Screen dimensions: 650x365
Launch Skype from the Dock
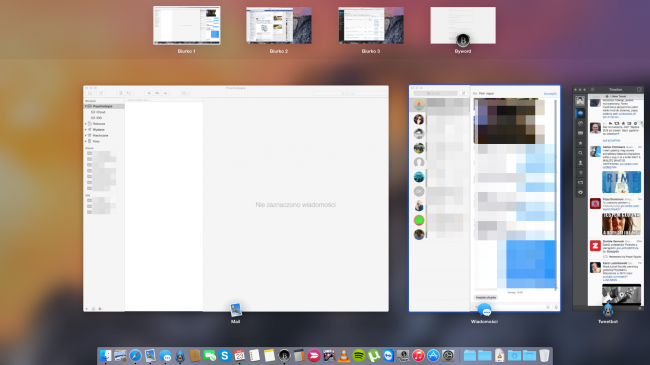[225, 355]
